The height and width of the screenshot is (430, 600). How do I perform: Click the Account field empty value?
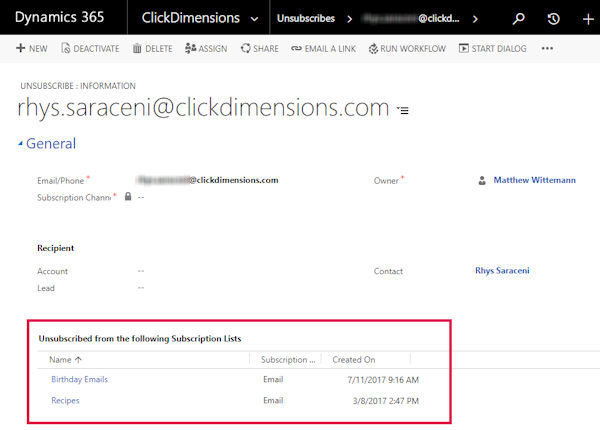click(141, 271)
